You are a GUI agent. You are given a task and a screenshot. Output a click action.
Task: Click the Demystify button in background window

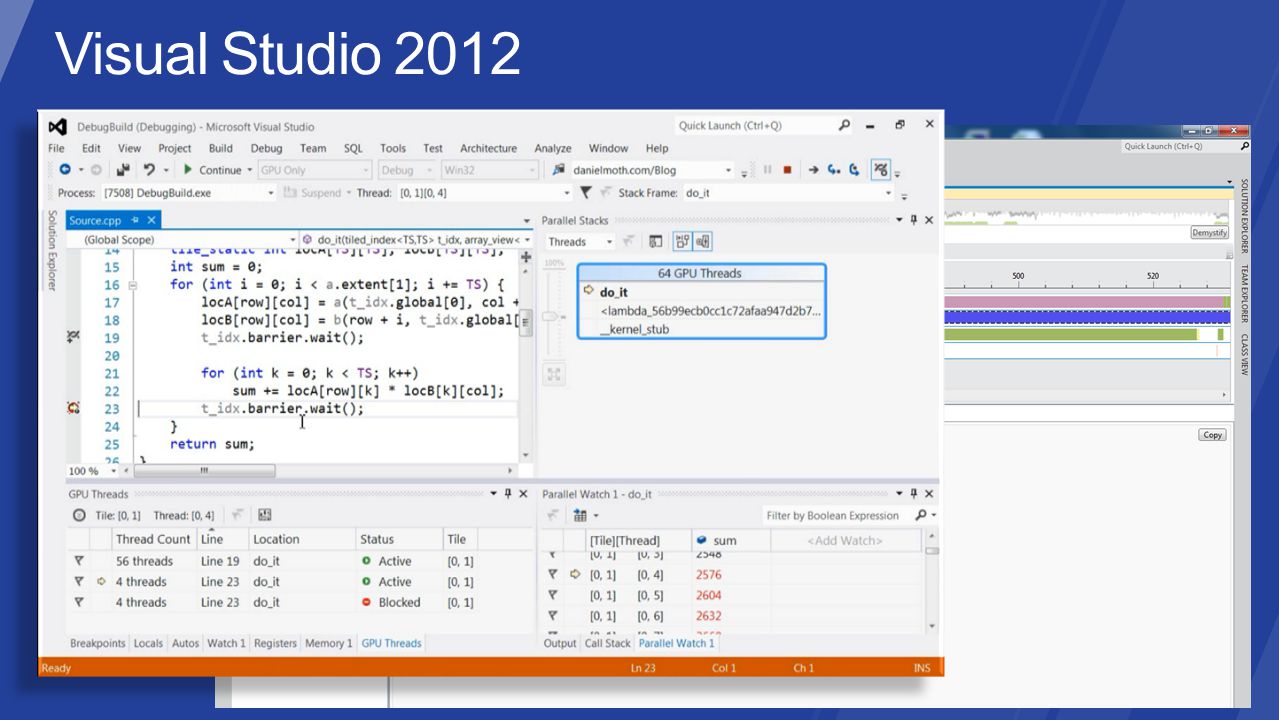(1209, 232)
